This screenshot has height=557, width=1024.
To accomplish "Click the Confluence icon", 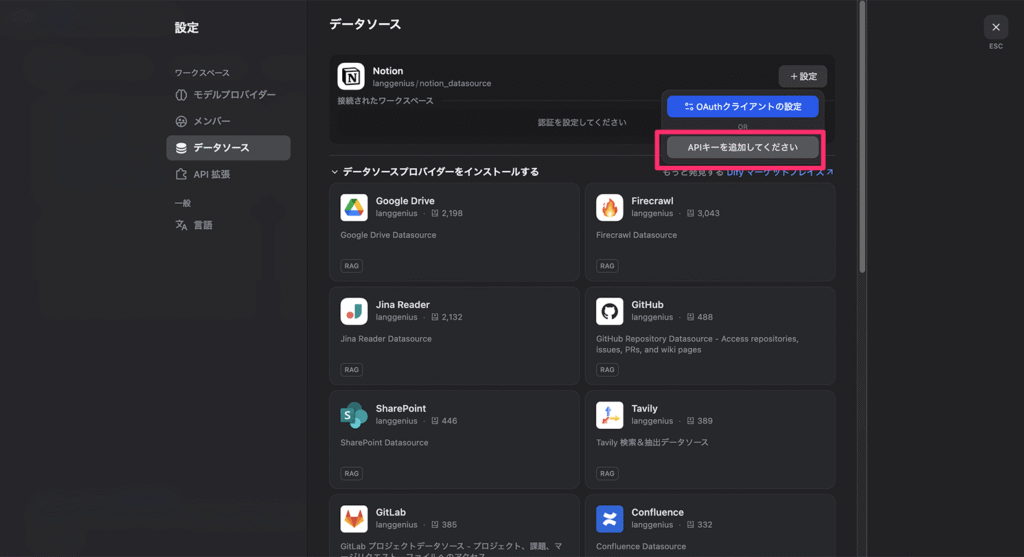I will tap(610, 518).
